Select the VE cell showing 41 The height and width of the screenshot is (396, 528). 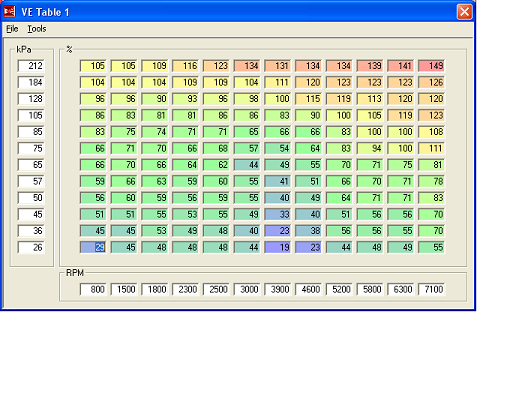[x=277, y=181]
